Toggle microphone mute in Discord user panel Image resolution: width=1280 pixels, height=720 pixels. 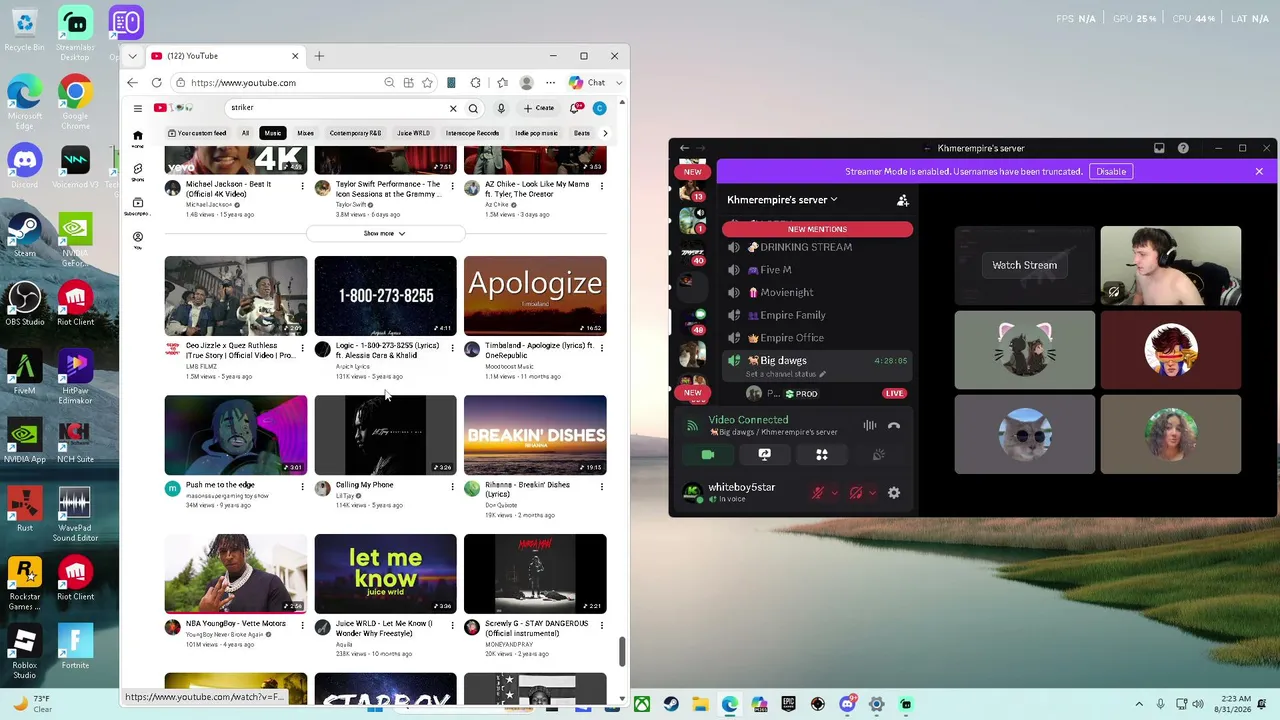[x=817, y=493]
